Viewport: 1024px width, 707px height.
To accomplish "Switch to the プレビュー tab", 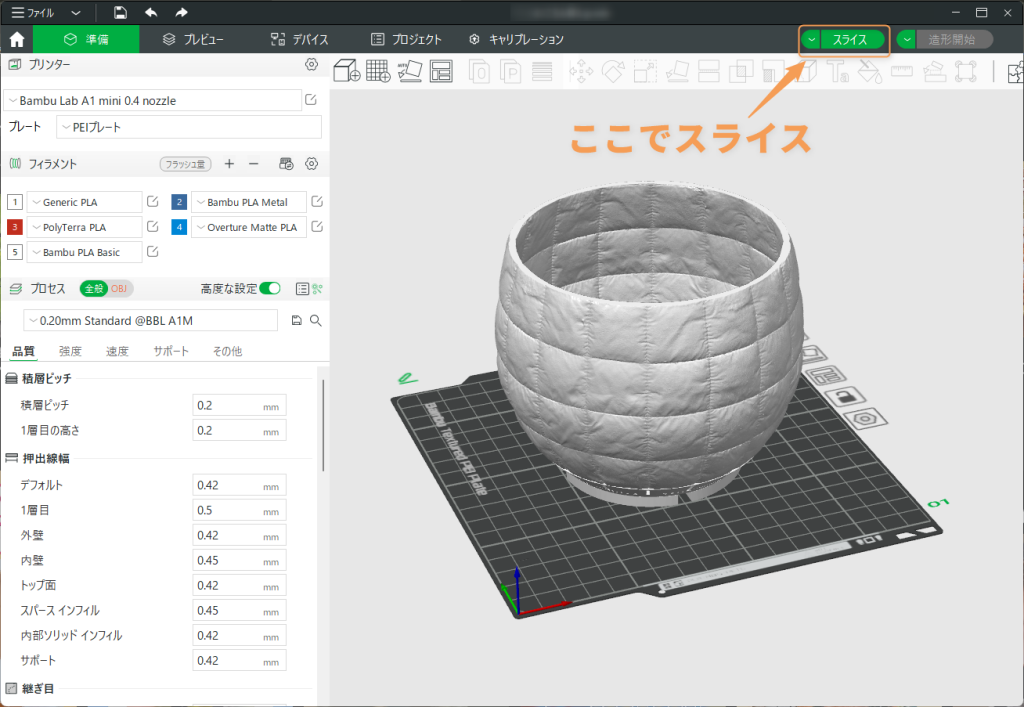I will (193, 40).
